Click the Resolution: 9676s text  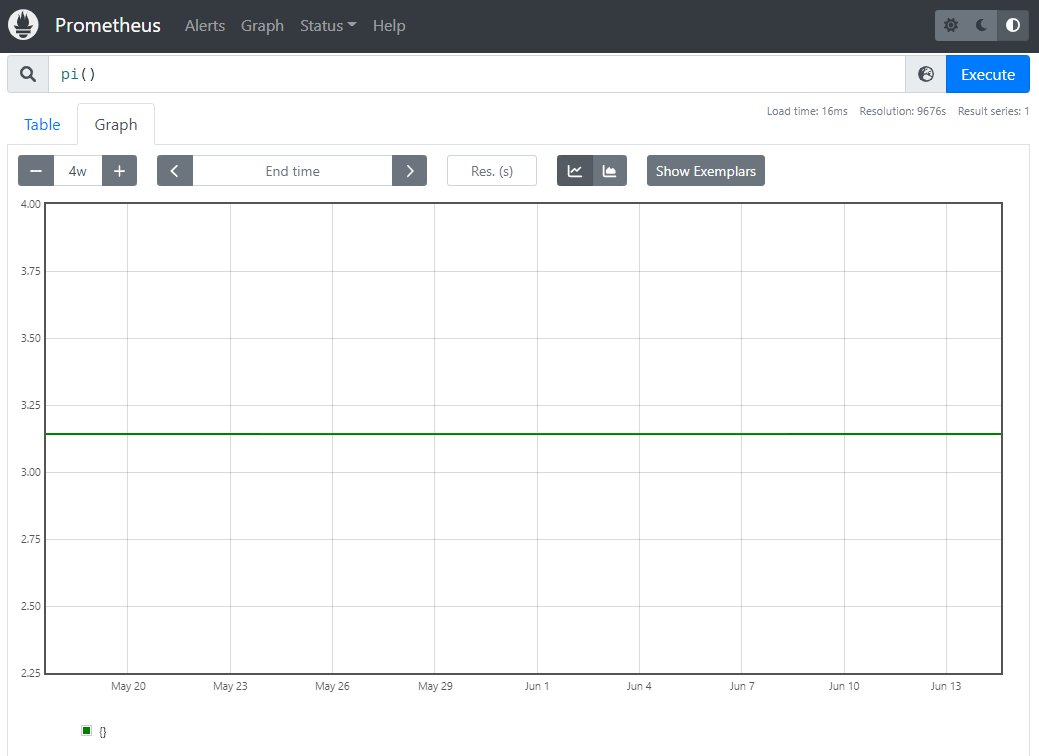(x=902, y=111)
